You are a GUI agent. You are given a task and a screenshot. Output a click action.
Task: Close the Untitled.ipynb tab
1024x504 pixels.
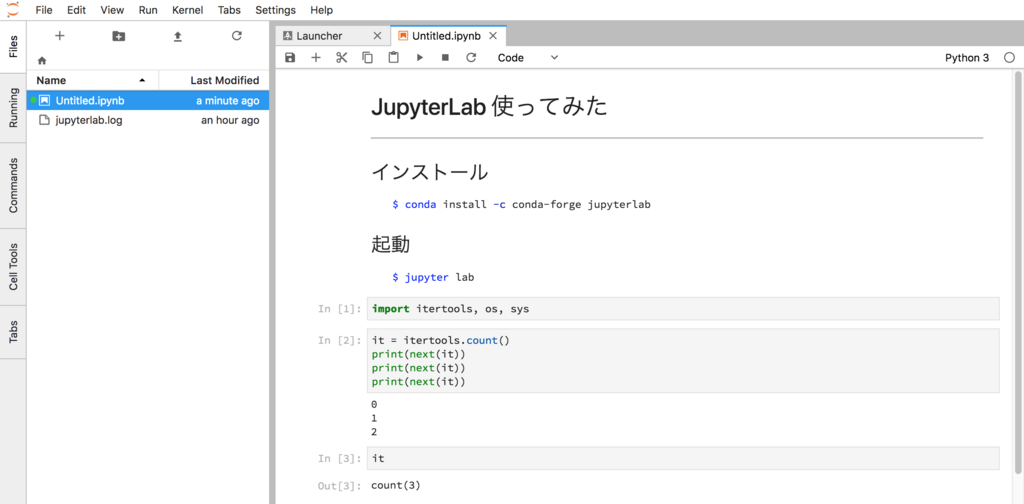click(493, 36)
